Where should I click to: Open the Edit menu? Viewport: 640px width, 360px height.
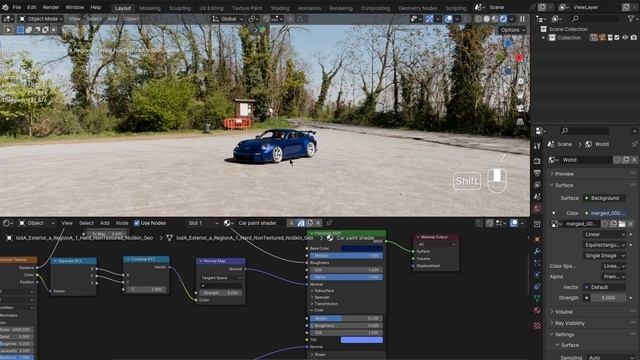coord(31,7)
